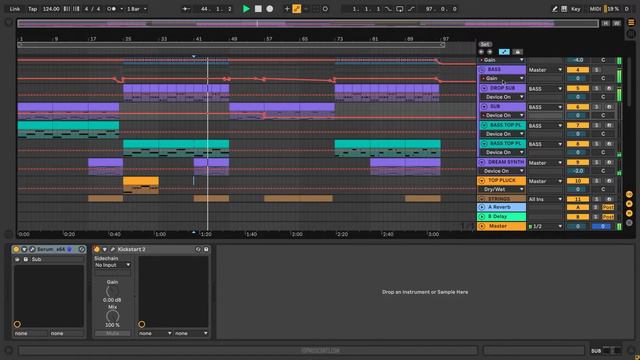Screen dimensions: 640x360
Task: Click Kickstart 2 hot-swap preset icon
Action: pyautogui.click(x=198, y=249)
